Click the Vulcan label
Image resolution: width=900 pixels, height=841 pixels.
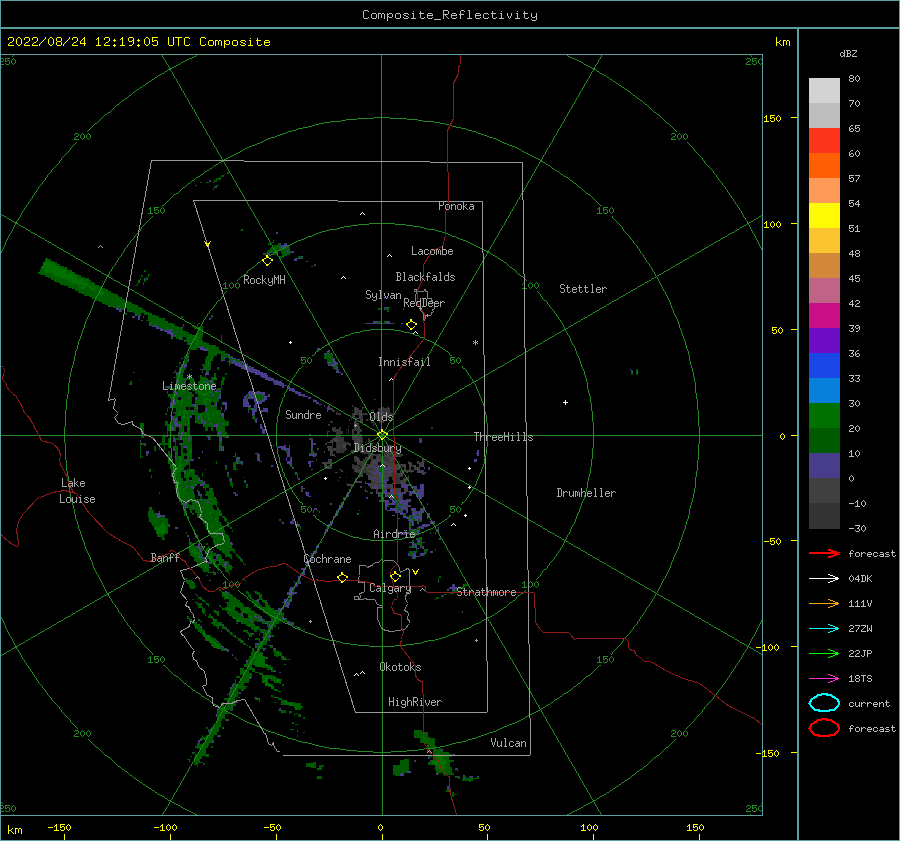click(509, 743)
